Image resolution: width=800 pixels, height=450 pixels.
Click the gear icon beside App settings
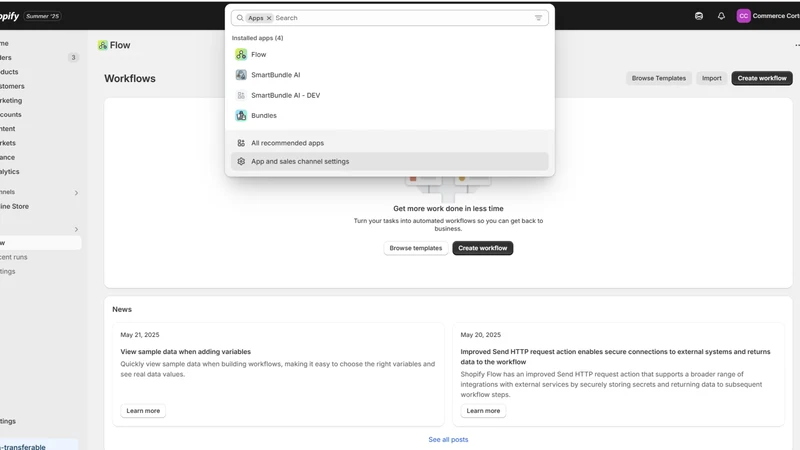(241, 161)
